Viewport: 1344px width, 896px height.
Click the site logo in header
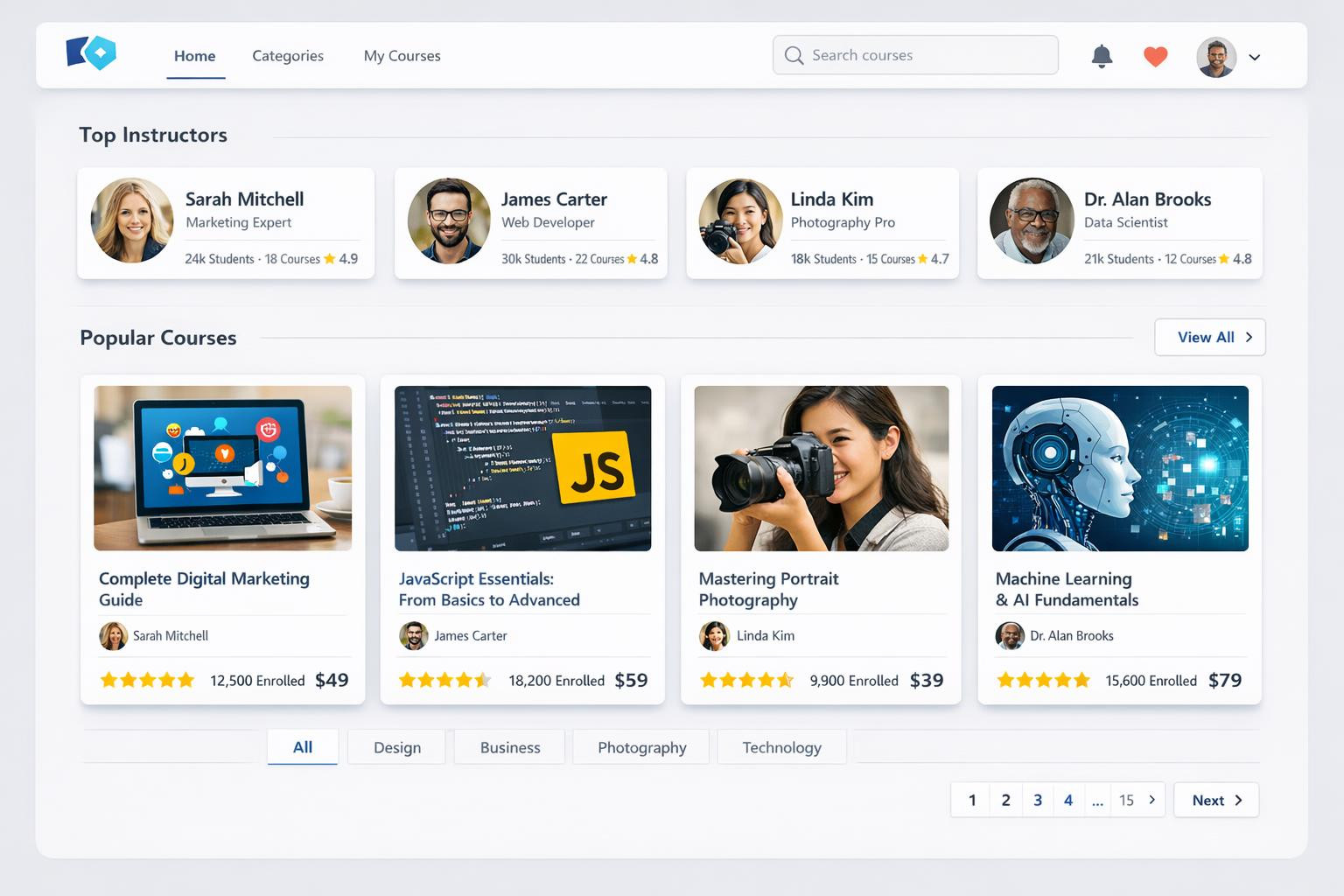92,53
